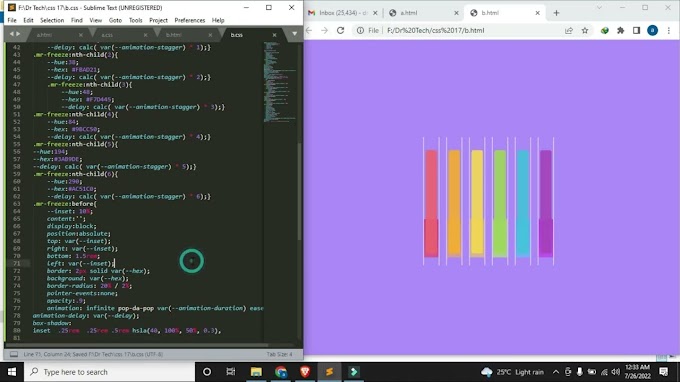Switch to the a.html tab in Sublime Text
The image size is (680, 382).
point(54,35)
